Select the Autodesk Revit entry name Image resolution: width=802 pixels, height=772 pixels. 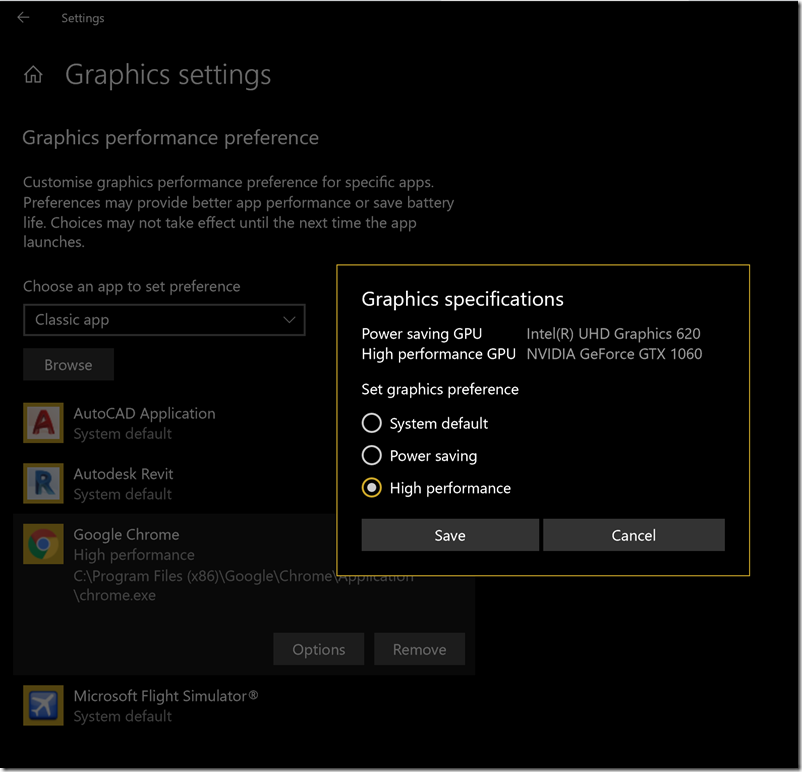click(123, 474)
